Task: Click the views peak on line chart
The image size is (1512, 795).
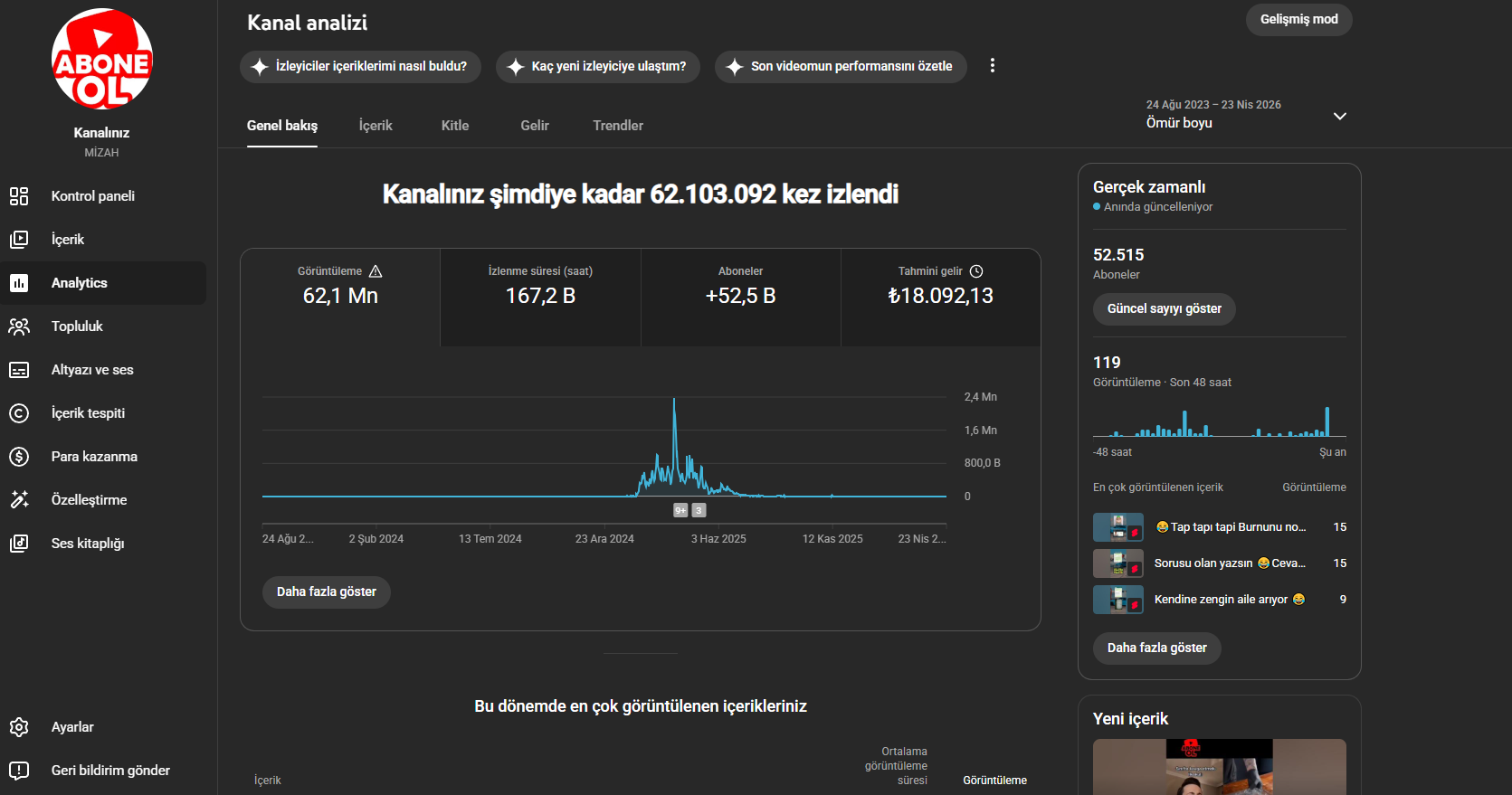Action: (x=674, y=400)
